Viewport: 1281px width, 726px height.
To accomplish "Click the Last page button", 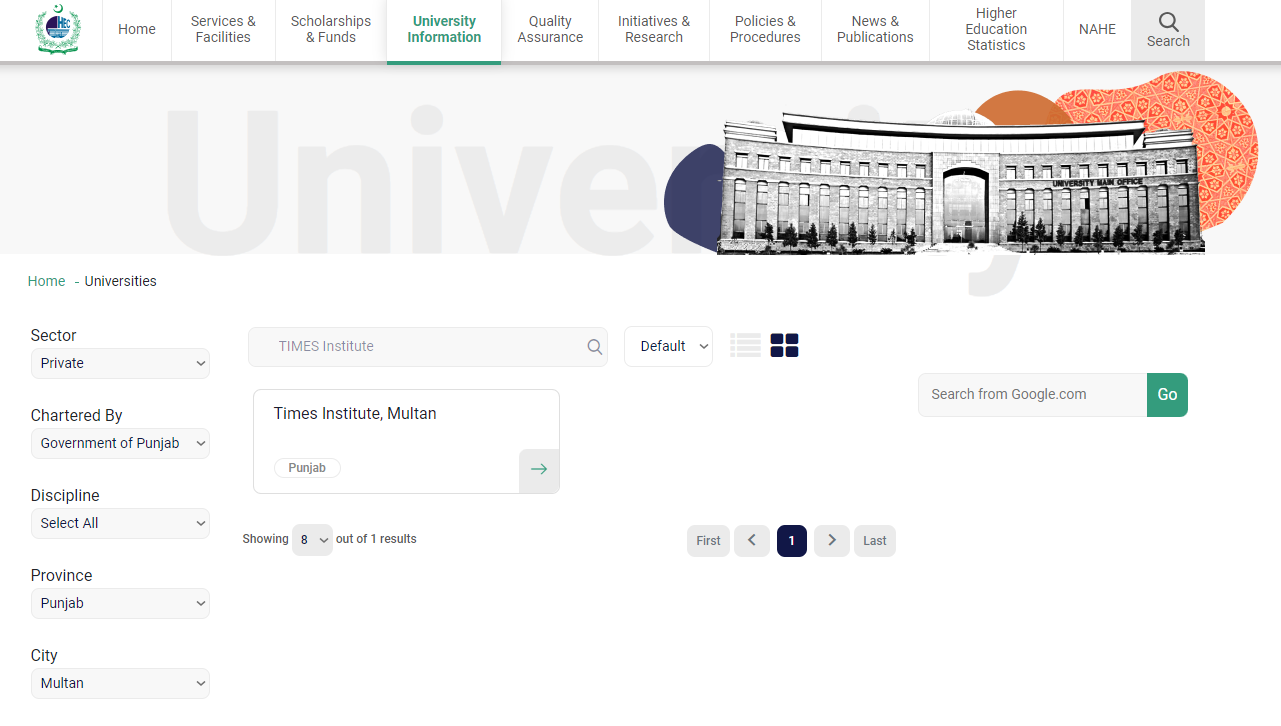I will 875,541.
